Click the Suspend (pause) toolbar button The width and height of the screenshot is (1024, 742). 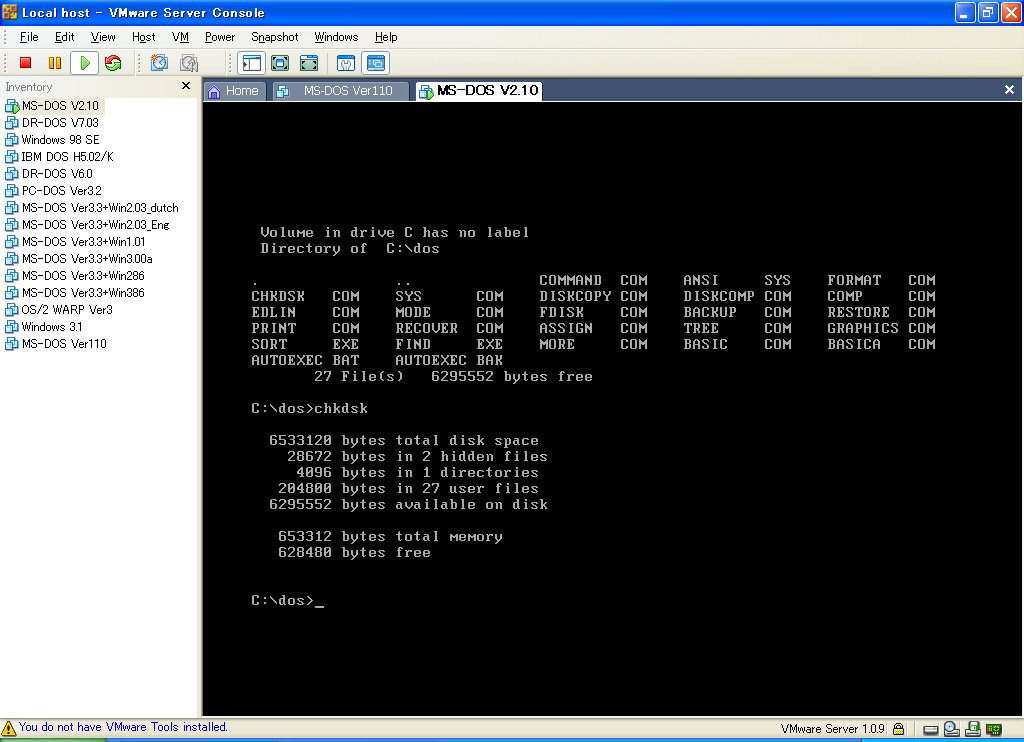(55, 63)
